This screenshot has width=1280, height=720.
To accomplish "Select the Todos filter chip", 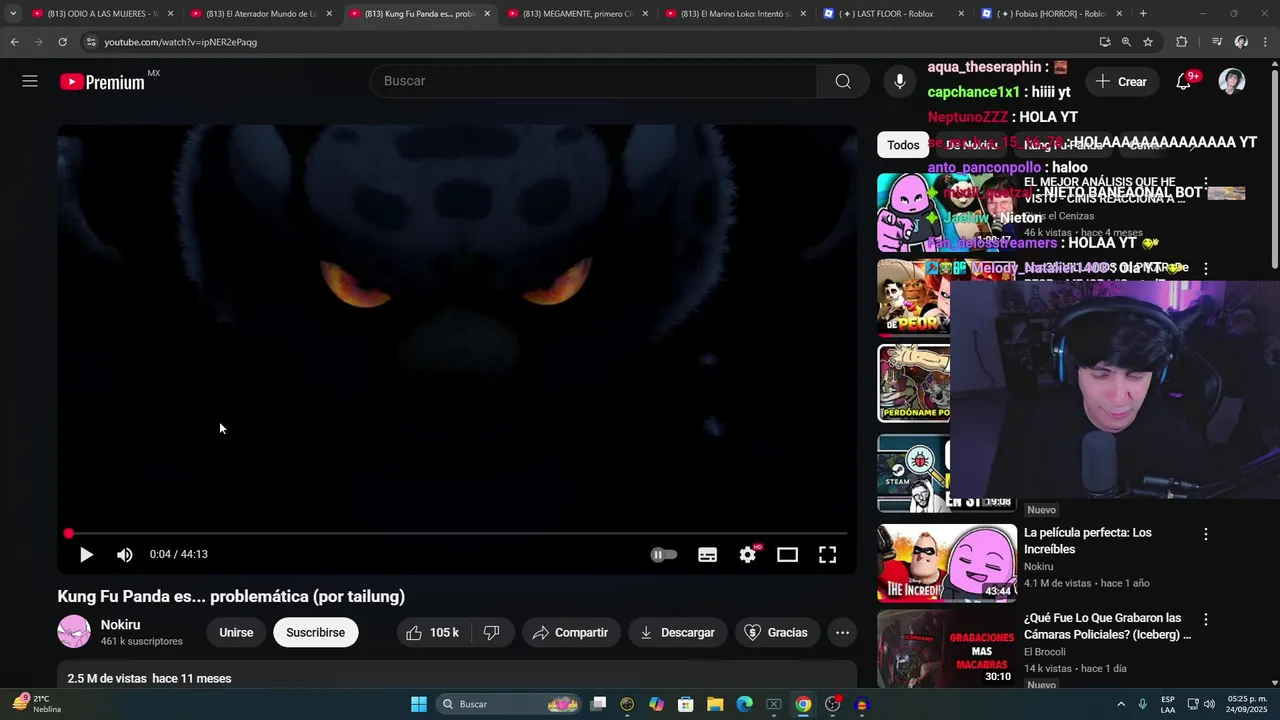I will point(903,145).
